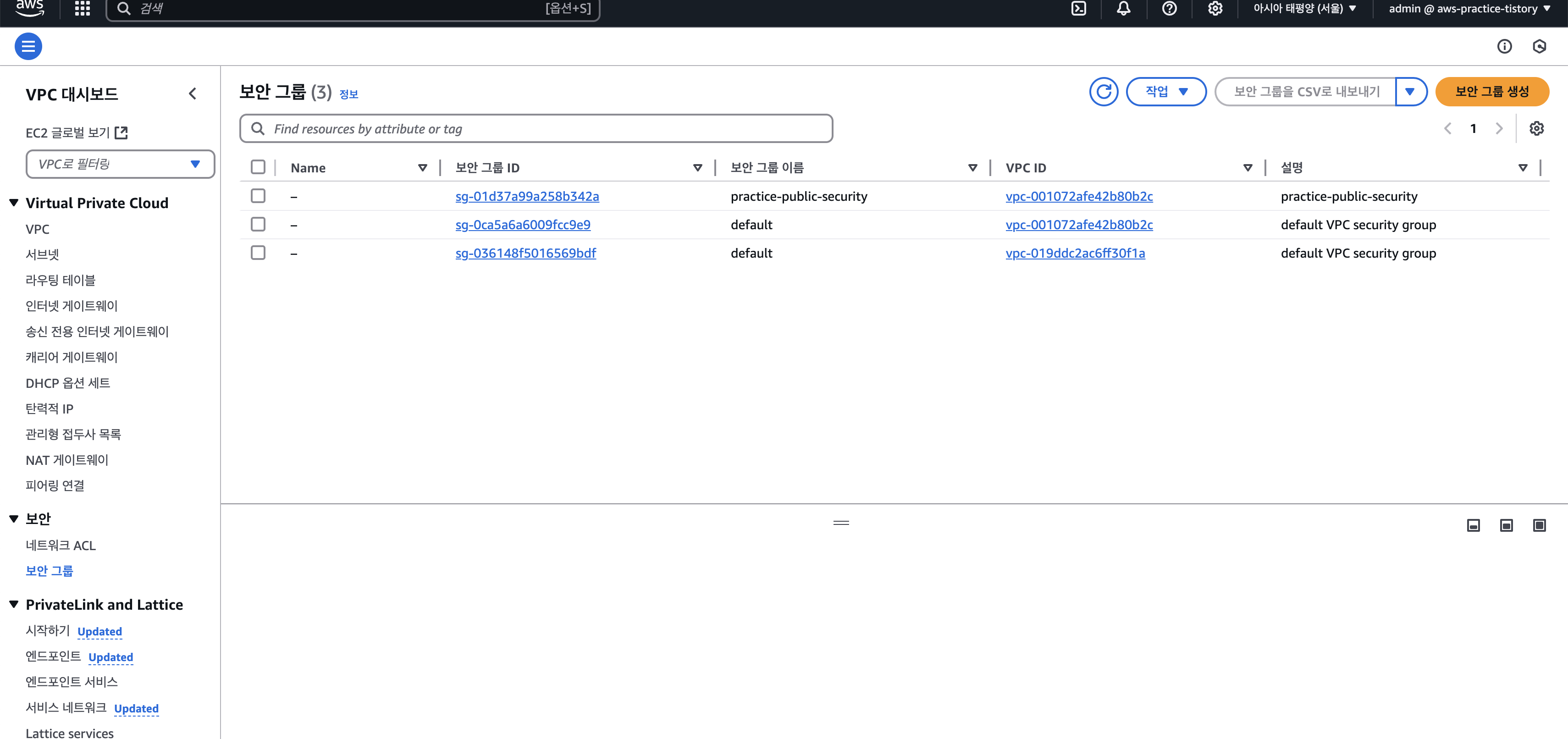Open AWS CloudShell terminal icon
1568x739 pixels.
1078,9
